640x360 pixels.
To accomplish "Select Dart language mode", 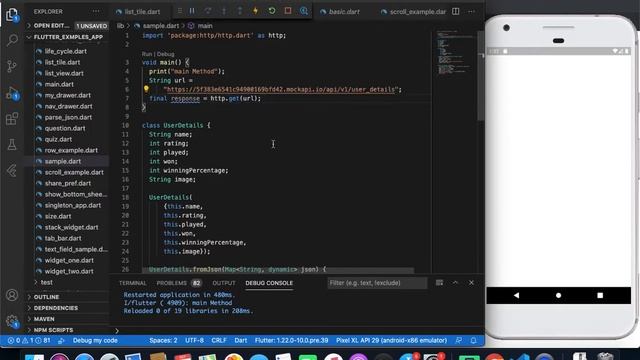I will 240,340.
